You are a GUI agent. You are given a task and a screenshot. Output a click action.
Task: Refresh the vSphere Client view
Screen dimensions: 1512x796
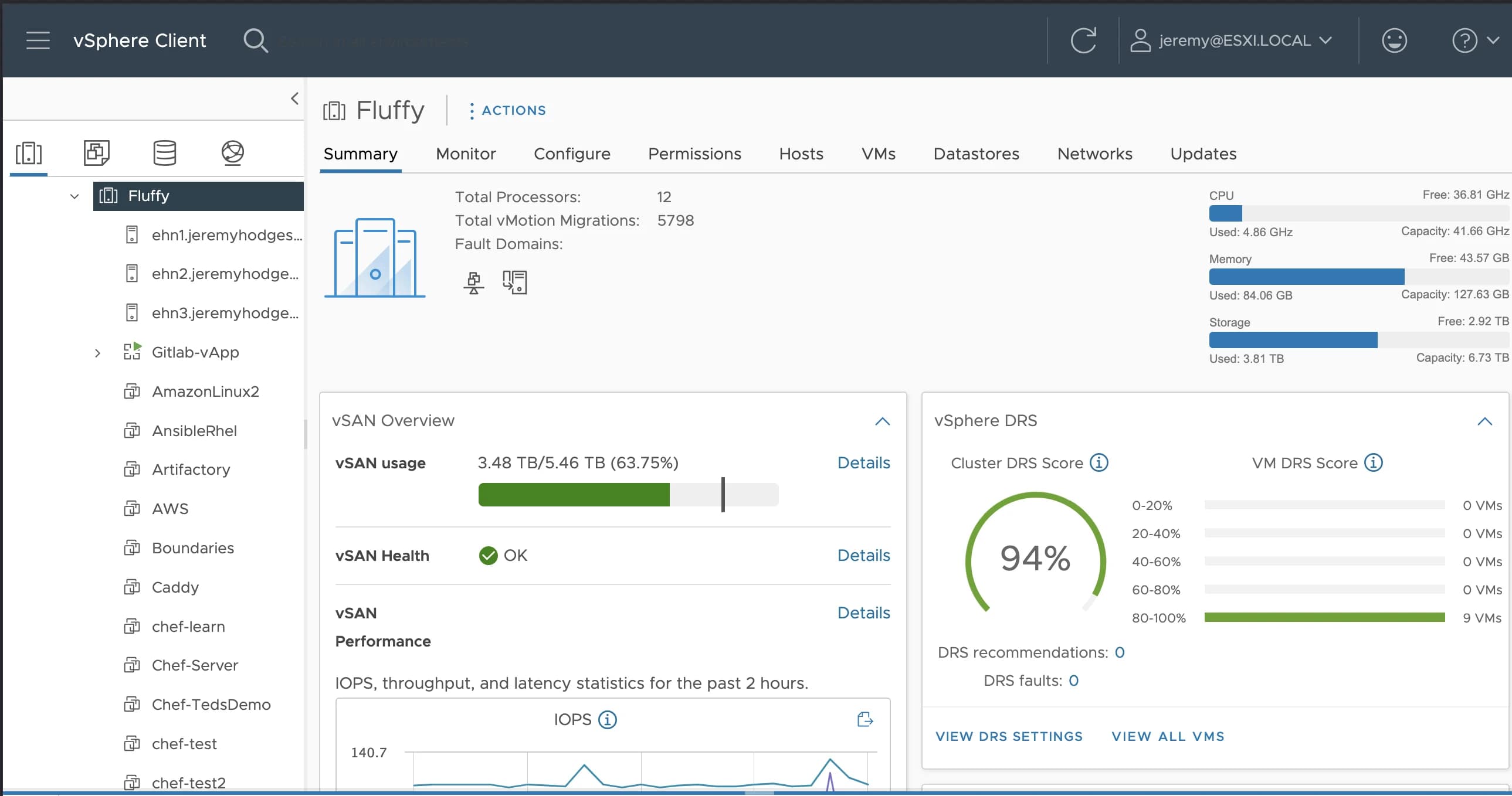(x=1083, y=40)
